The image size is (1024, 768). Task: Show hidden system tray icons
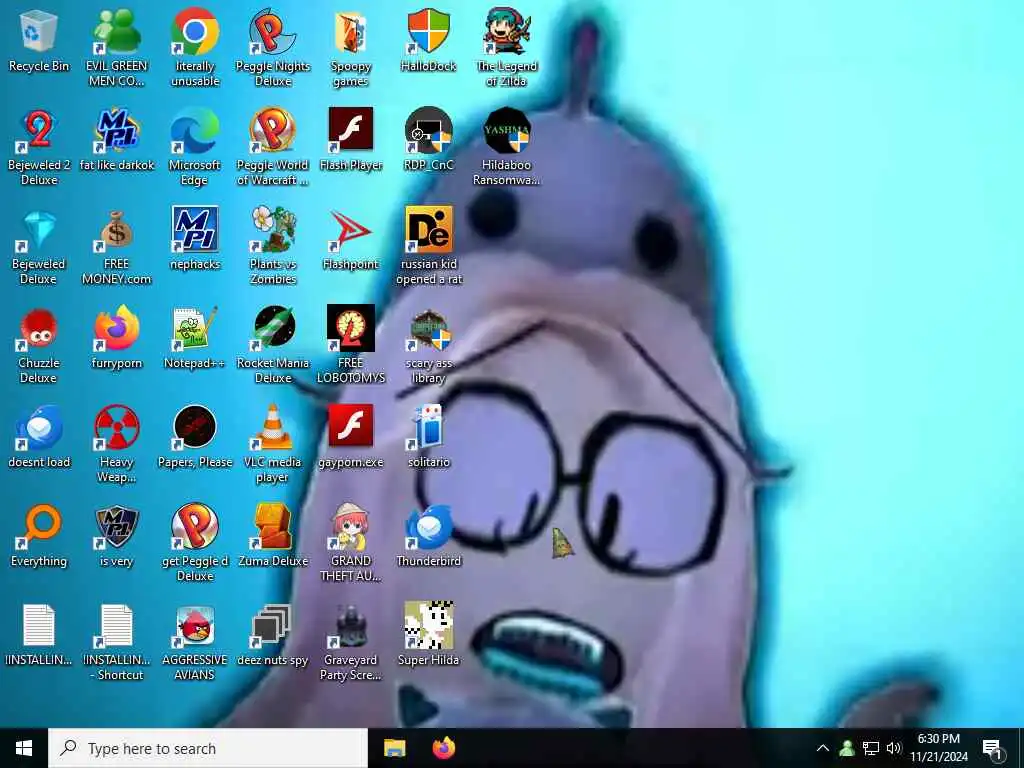[x=823, y=748]
